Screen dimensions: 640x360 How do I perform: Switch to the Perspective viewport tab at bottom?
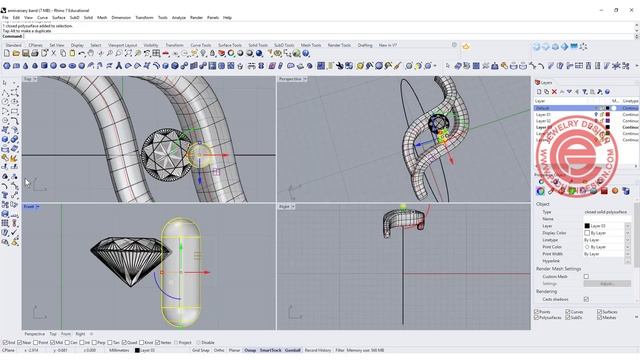(35, 334)
